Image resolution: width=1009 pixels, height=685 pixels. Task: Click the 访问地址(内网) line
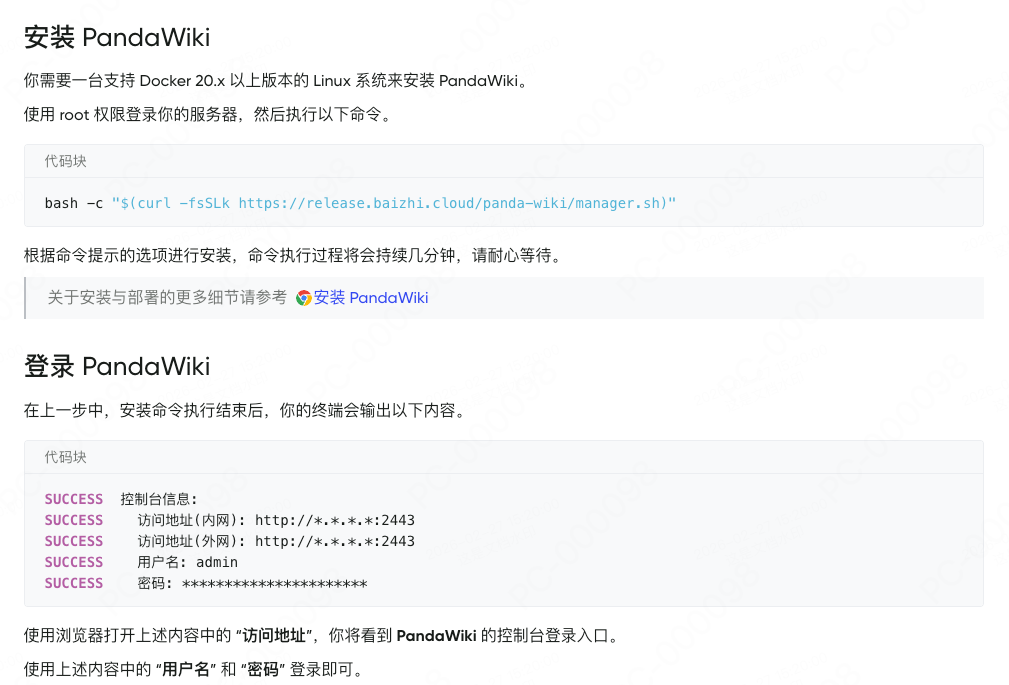pos(230,520)
